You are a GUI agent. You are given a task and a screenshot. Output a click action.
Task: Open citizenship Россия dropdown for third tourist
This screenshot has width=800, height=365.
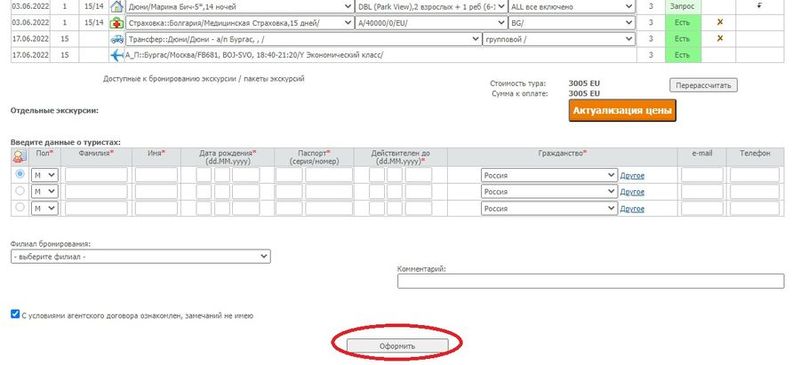(549, 208)
